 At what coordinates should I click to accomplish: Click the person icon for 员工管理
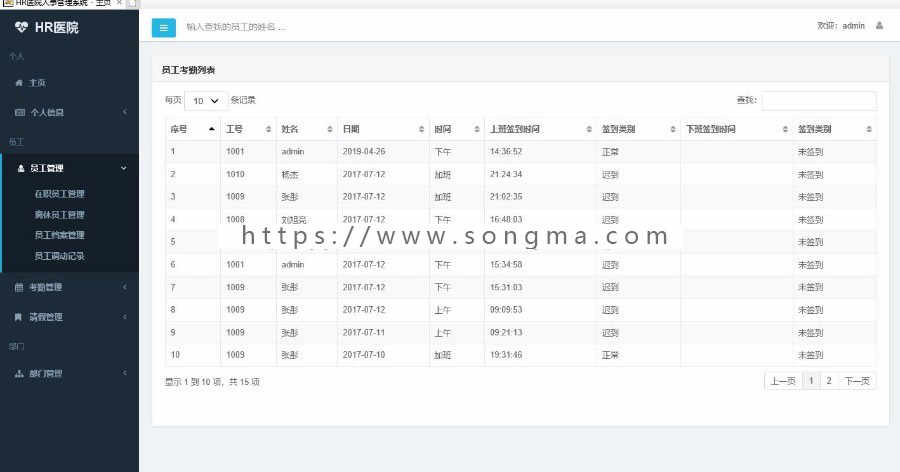tap(21, 168)
